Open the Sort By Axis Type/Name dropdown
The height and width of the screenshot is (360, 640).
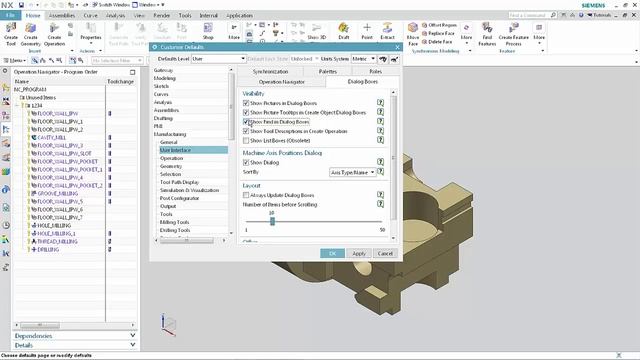(352, 172)
